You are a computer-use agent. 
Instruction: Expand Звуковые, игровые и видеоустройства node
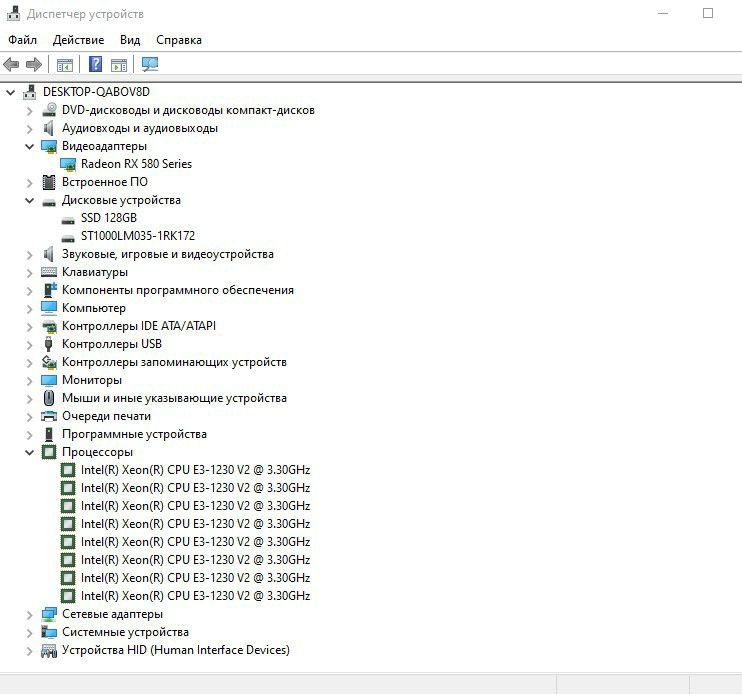(x=29, y=255)
